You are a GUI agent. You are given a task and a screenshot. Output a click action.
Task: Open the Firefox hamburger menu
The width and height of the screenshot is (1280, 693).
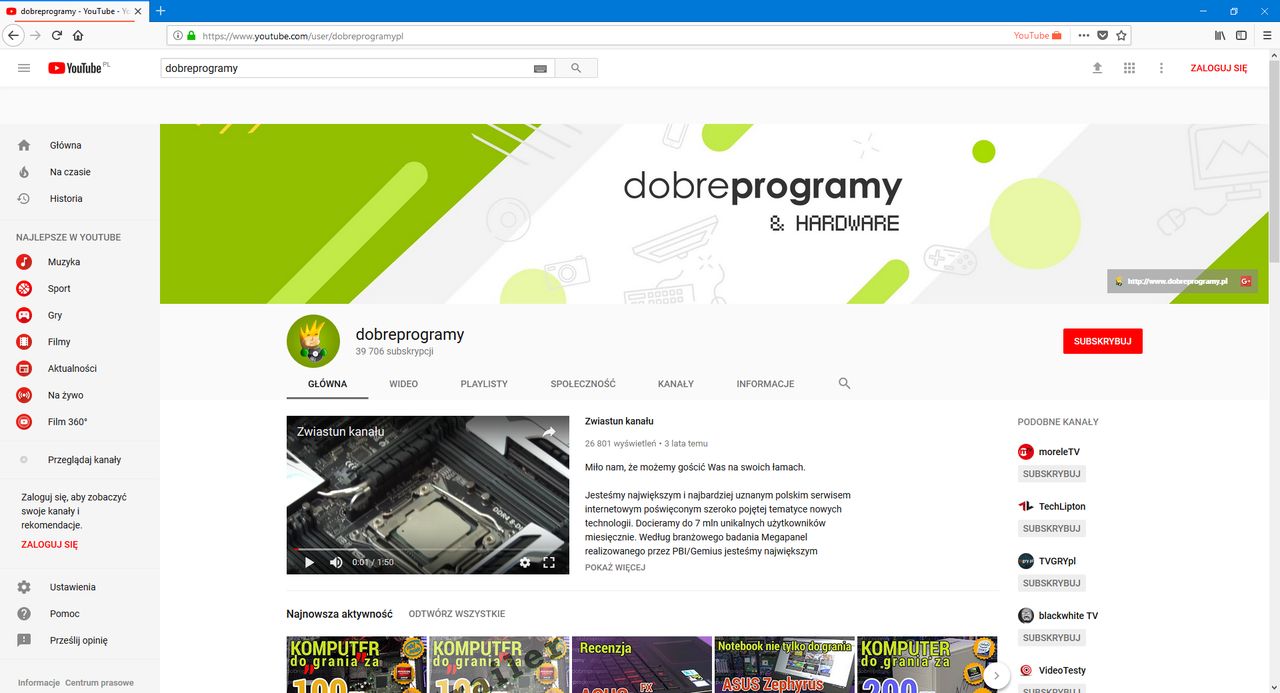(x=1267, y=35)
